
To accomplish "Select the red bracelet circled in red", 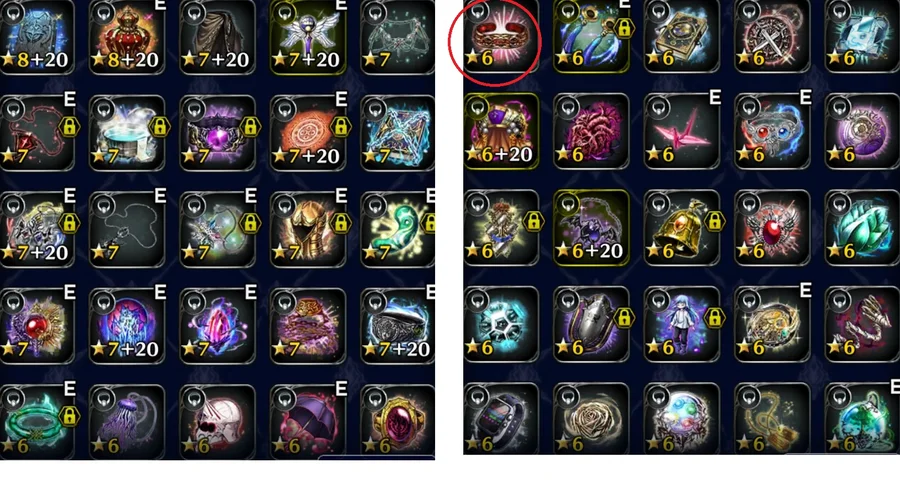I will tap(501, 36).
